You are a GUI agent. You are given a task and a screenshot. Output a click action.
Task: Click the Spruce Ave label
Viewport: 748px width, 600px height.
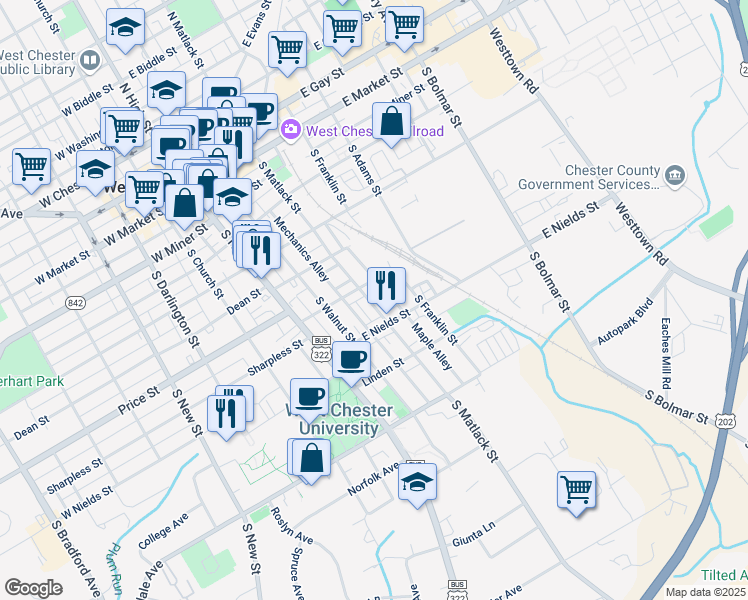tap(297, 573)
